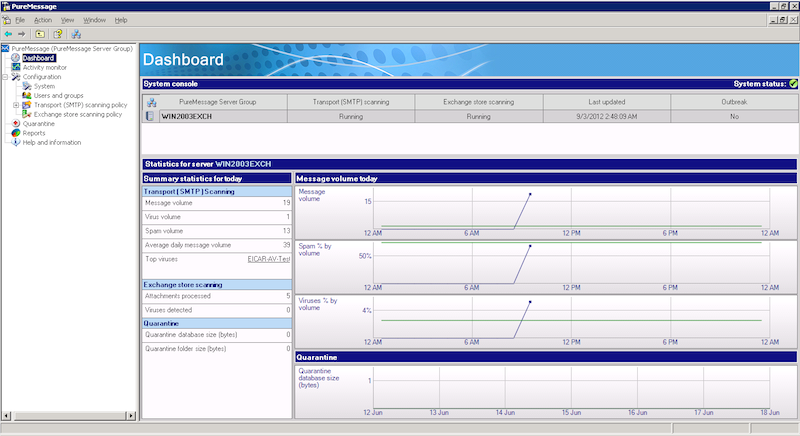This screenshot has height=436, width=800.
Task: Click the Up one level folder icon
Action: click(x=40, y=34)
